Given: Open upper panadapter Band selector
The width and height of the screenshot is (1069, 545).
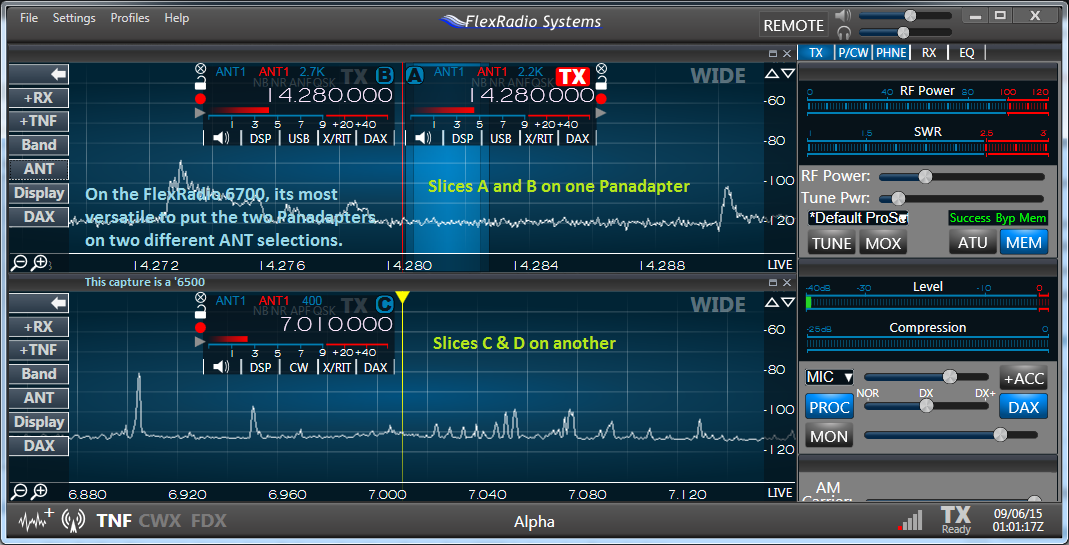Looking at the screenshot, I should pyautogui.click(x=39, y=145).
